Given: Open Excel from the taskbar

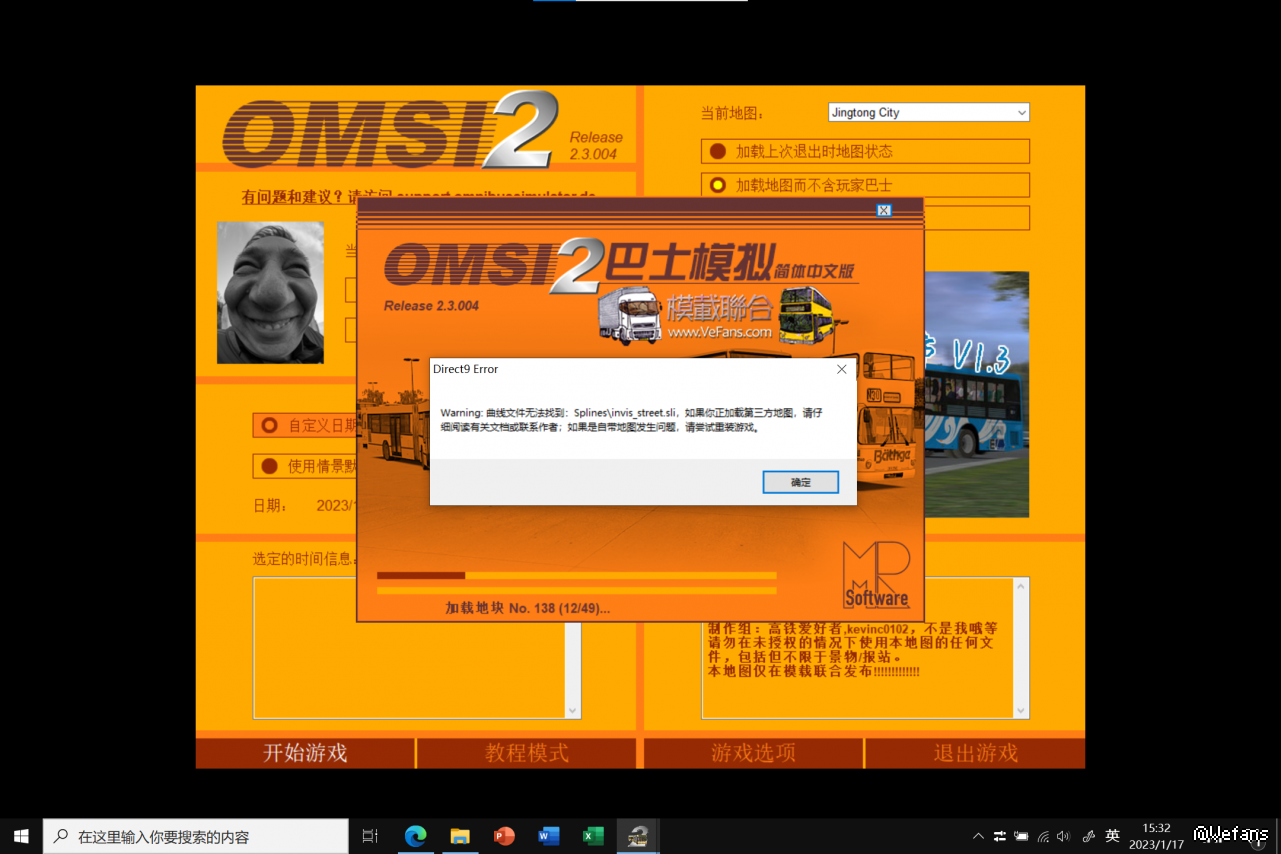Looking at the screenshot, I should (x=593, y=836).
